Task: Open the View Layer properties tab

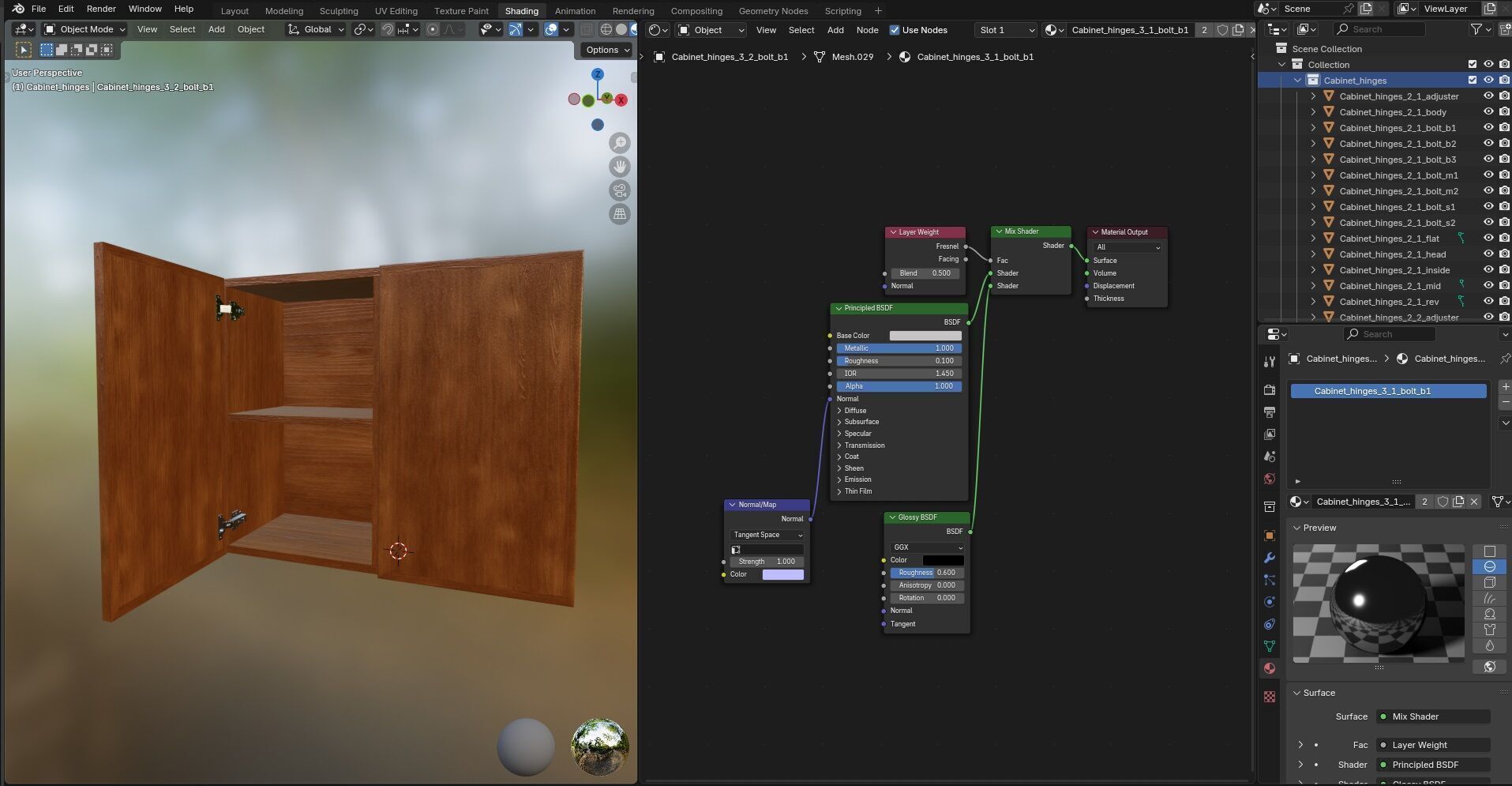Action: pyautogui.click(x=1270, y=434)
